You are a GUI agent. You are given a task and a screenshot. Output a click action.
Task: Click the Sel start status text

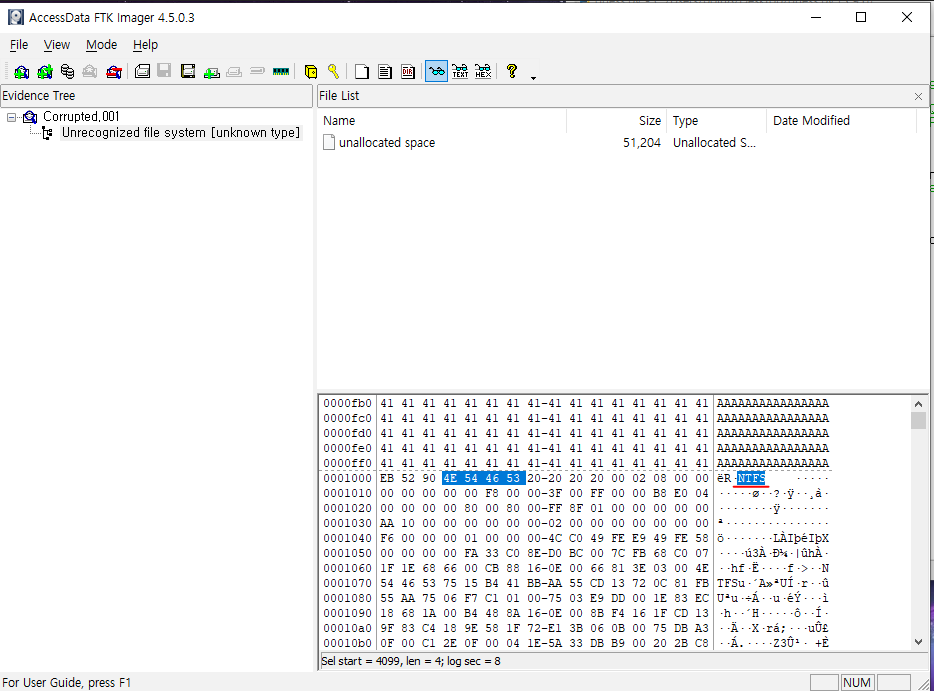point(410,661)
